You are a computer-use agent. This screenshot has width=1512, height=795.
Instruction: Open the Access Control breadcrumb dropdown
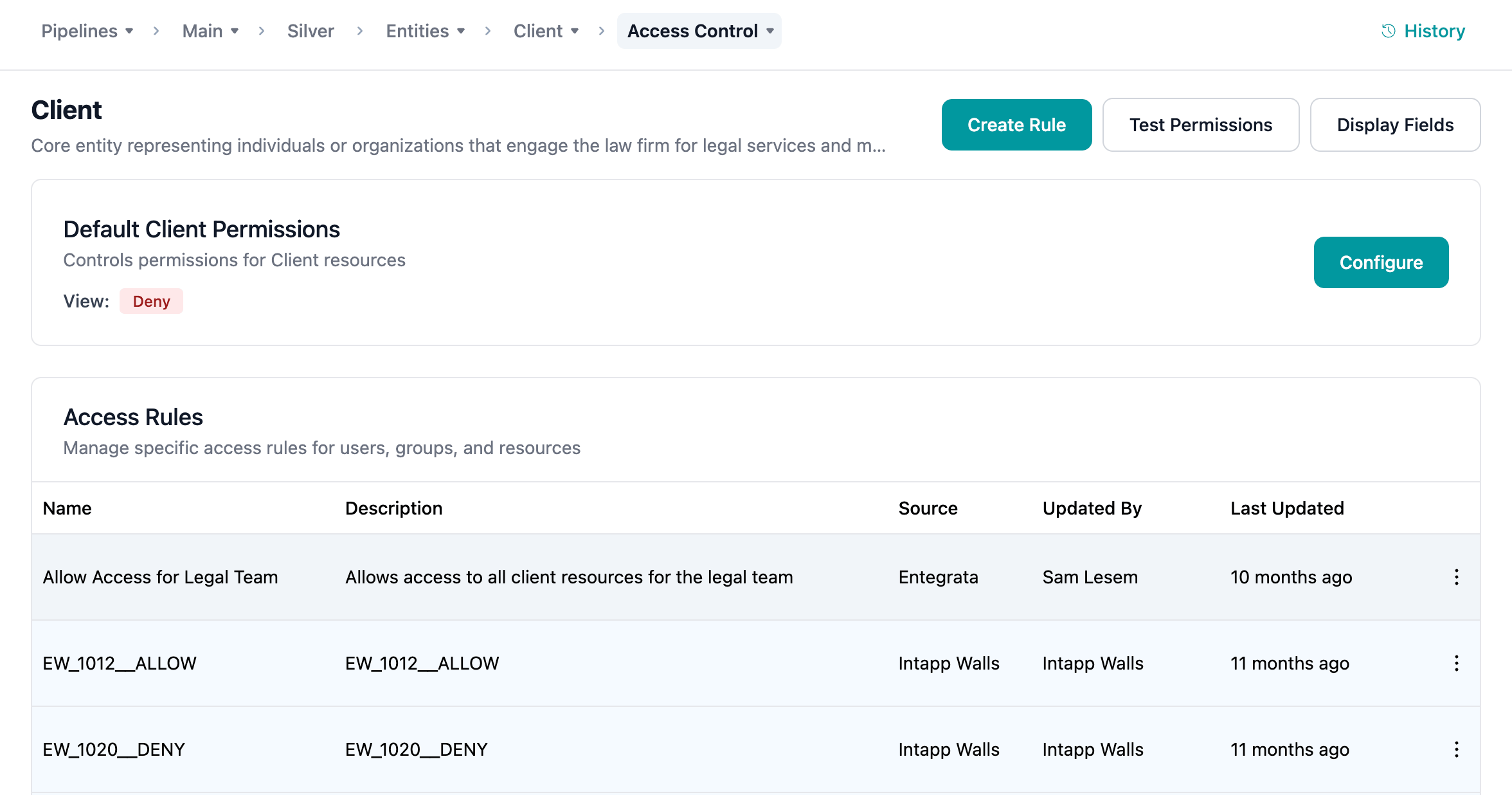[x=699, y=31]
